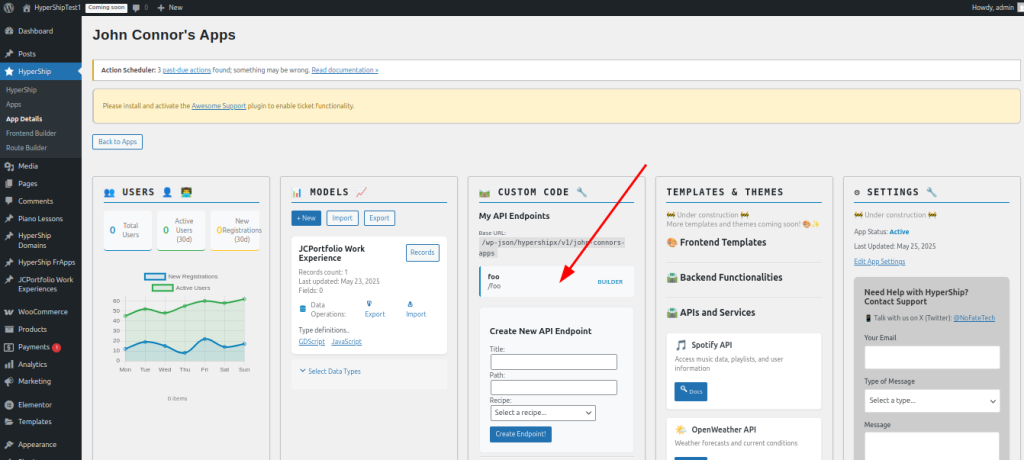1024x460 pixels.
Task: Follow the Awesome Support plugin link
Action: tap(219, 105)
